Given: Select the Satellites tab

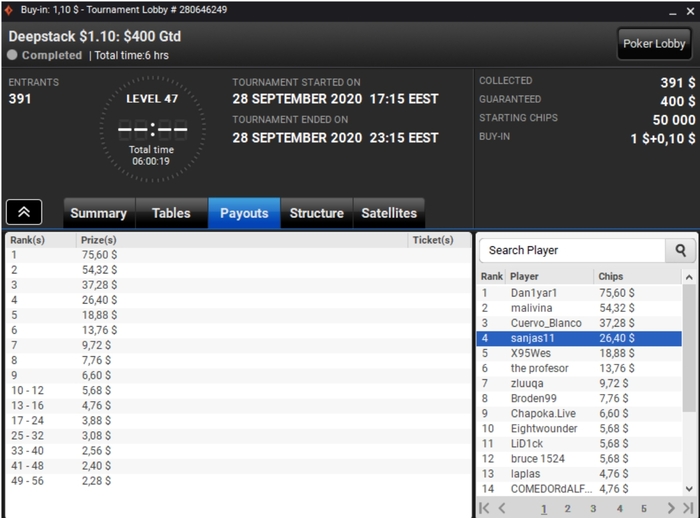Looking at the screenshot, I should point(389,213).
